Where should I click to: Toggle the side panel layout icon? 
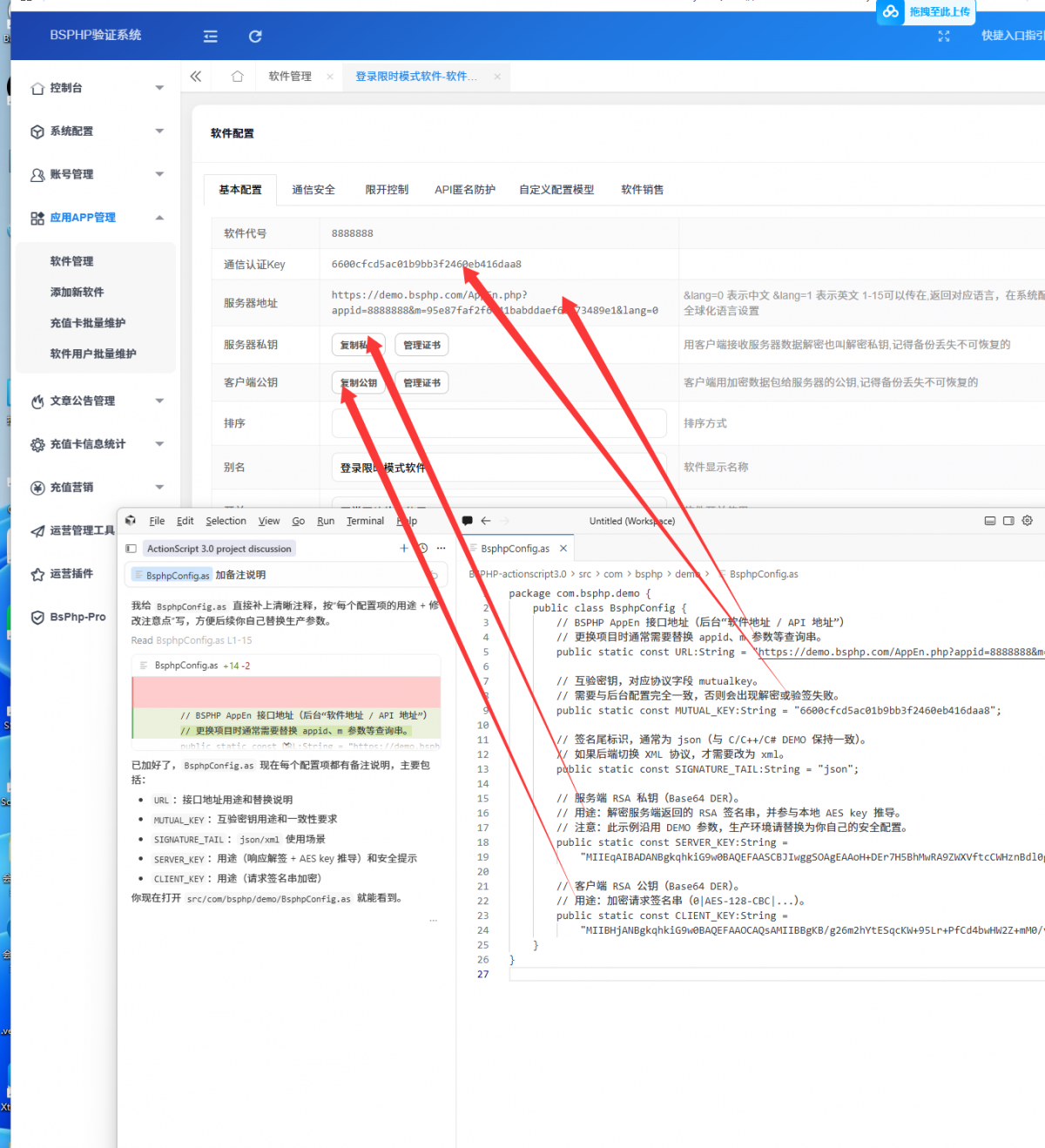pyautogui.click(x=1008, y=521)
